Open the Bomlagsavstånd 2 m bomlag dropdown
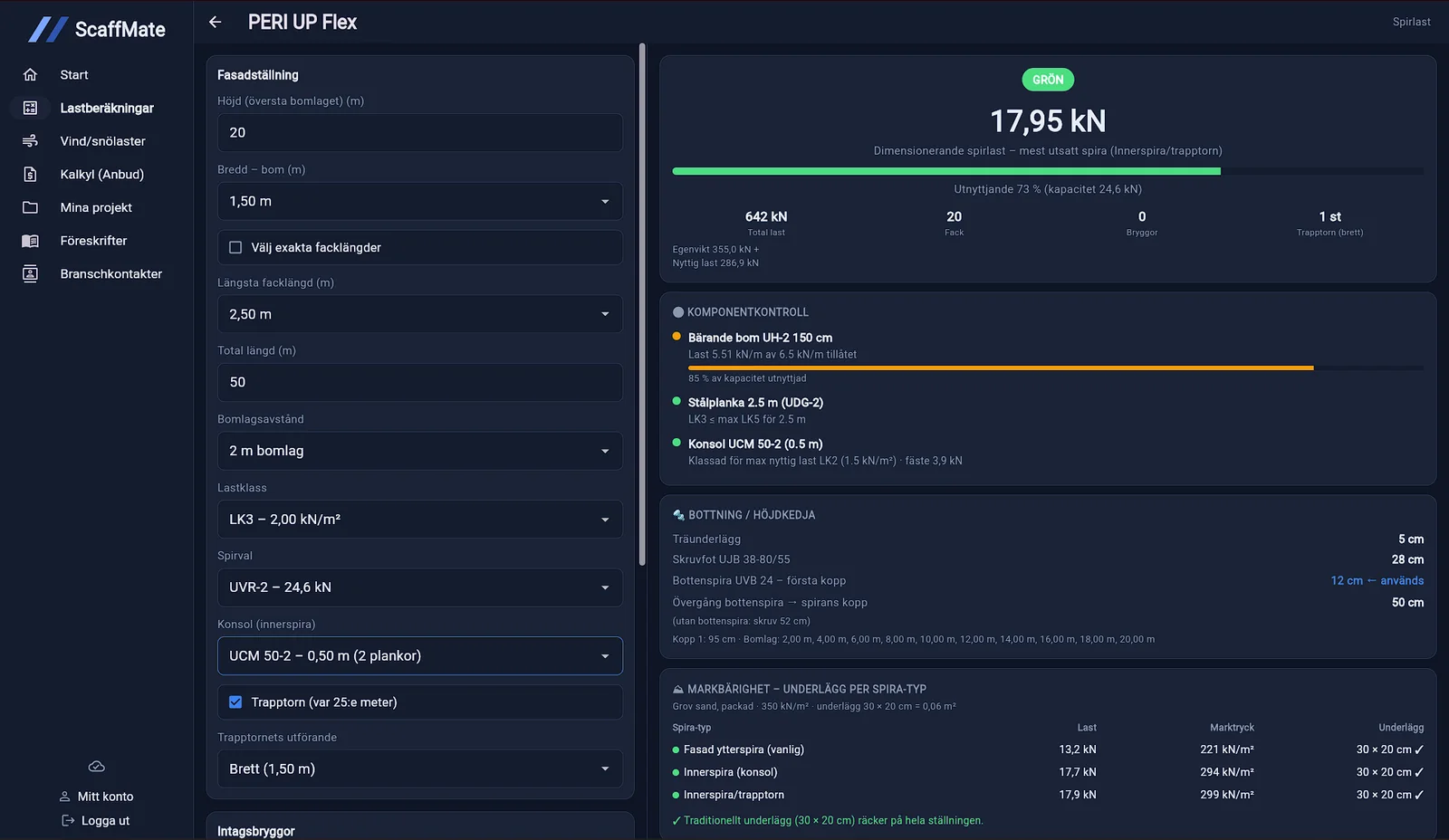 pos(420,451)
